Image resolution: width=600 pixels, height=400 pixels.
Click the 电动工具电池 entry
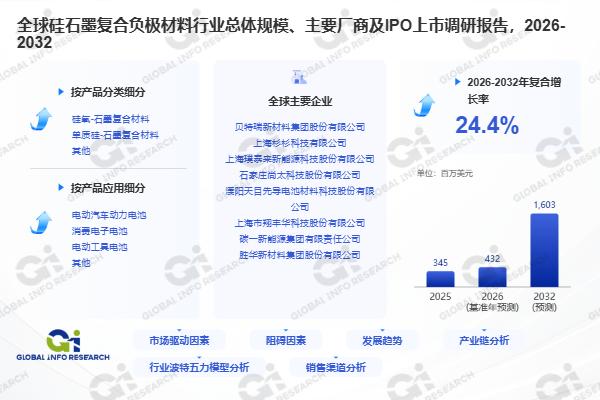point(99,247)
